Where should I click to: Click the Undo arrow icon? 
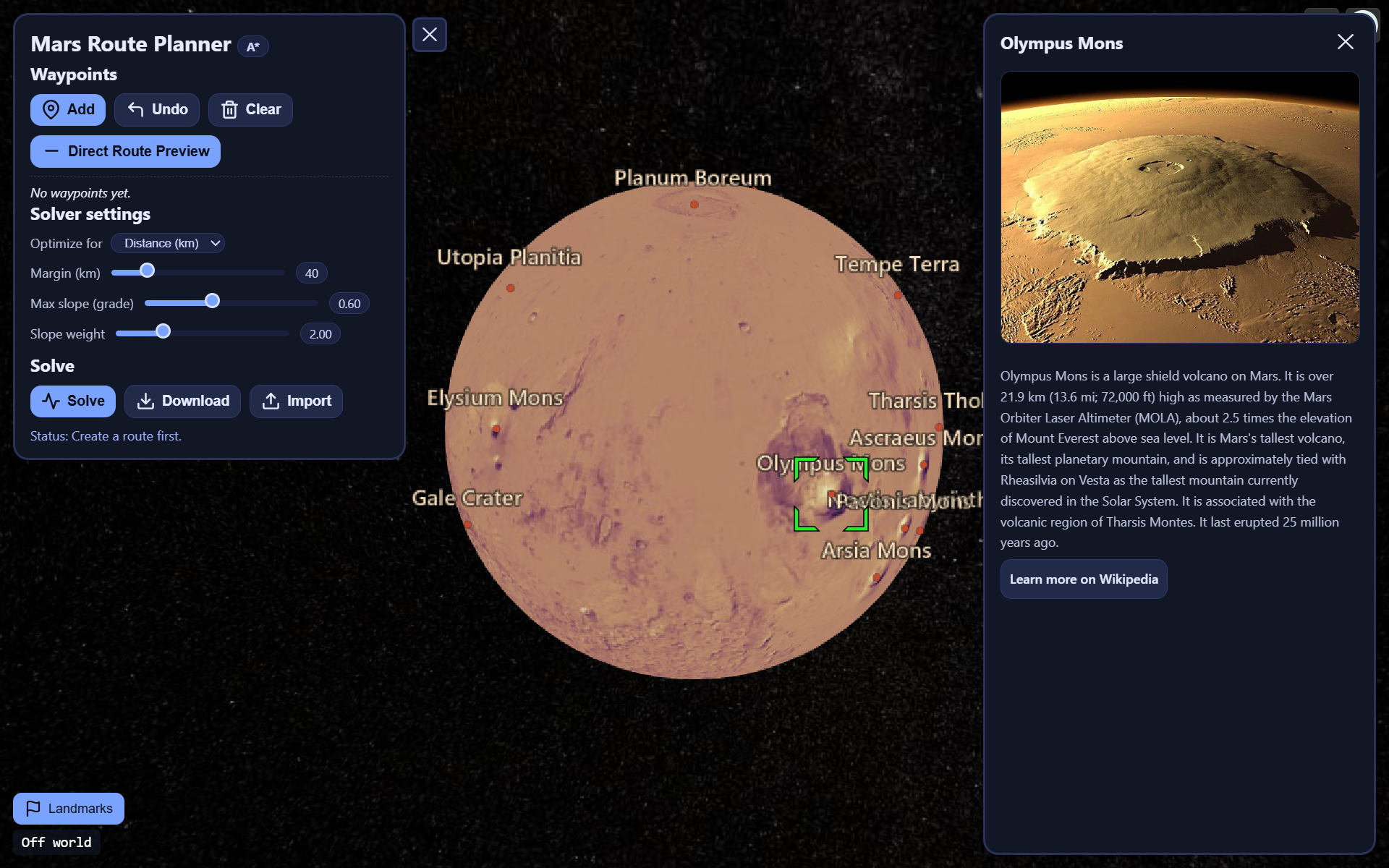pos(135,109)
